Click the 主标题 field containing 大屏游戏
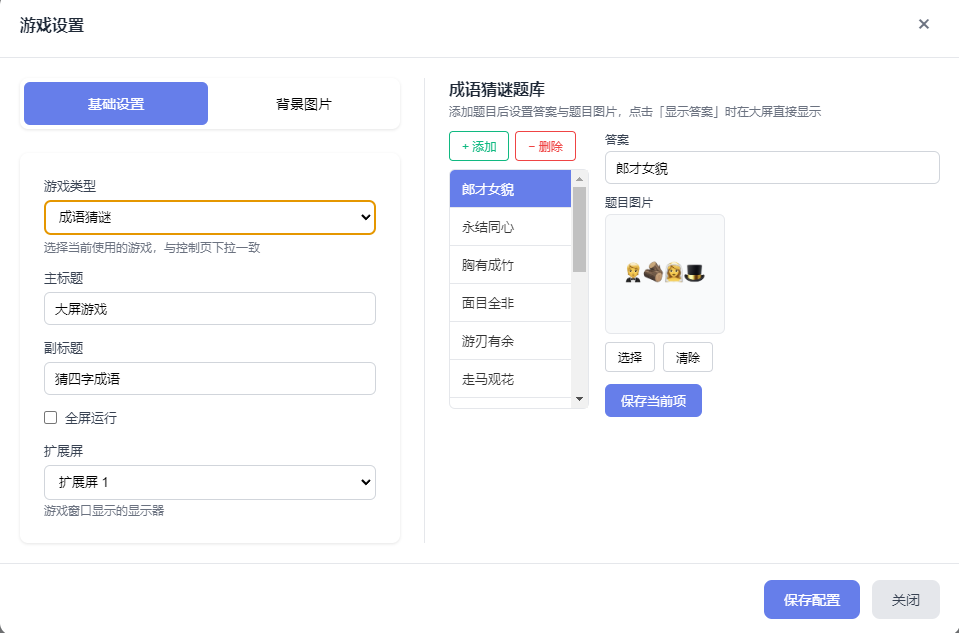This screenshot has width=959, height=633. tap(209, 308)
